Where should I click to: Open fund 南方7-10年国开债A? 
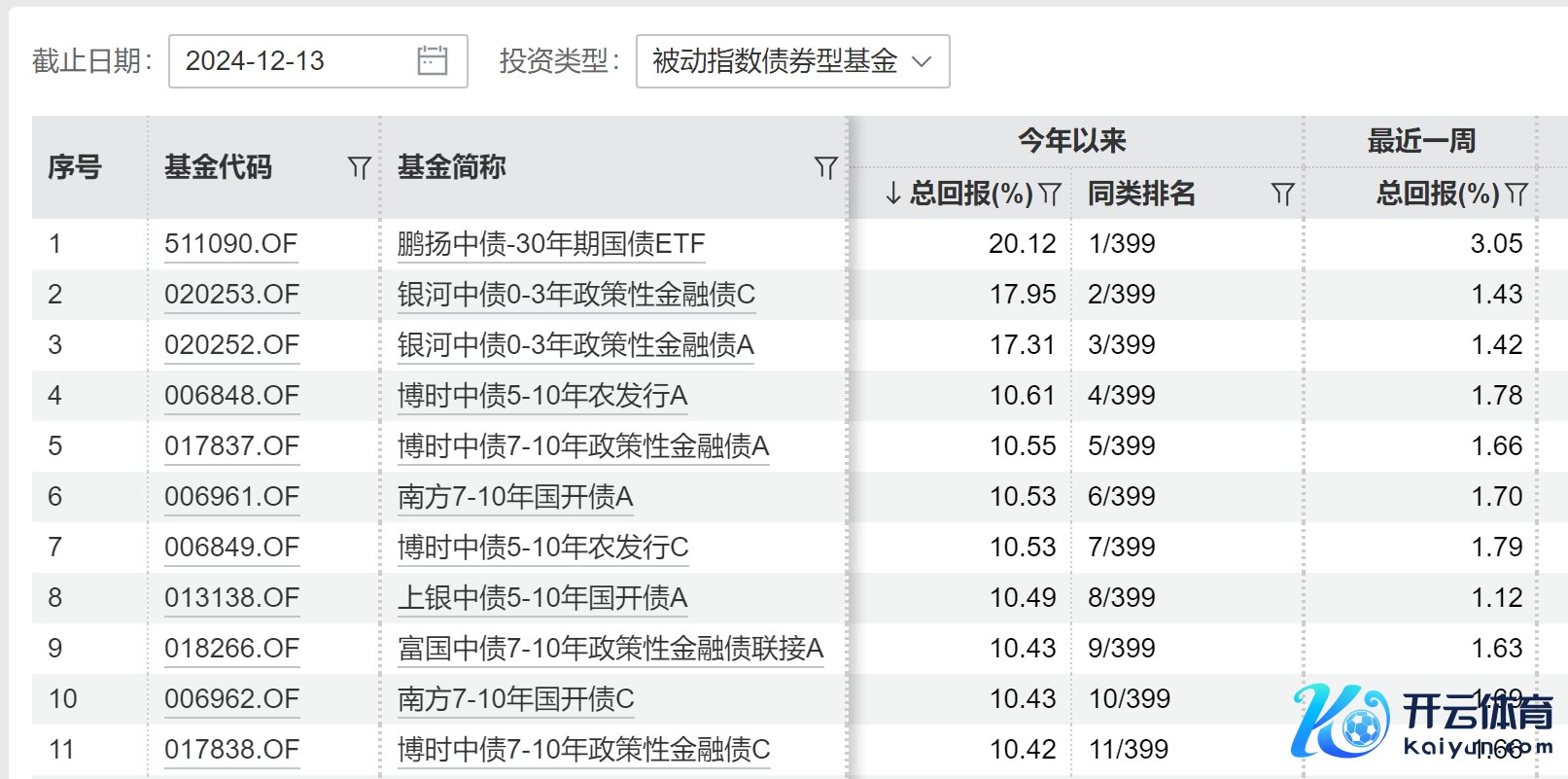tap(515, 497)
